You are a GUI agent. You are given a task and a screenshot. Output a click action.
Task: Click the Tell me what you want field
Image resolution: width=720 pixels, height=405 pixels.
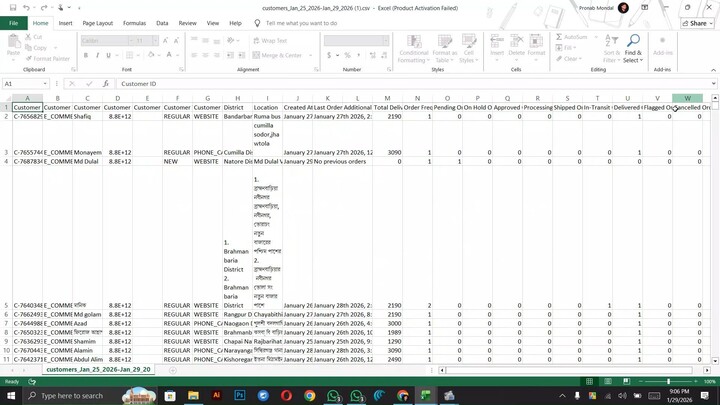301,23
